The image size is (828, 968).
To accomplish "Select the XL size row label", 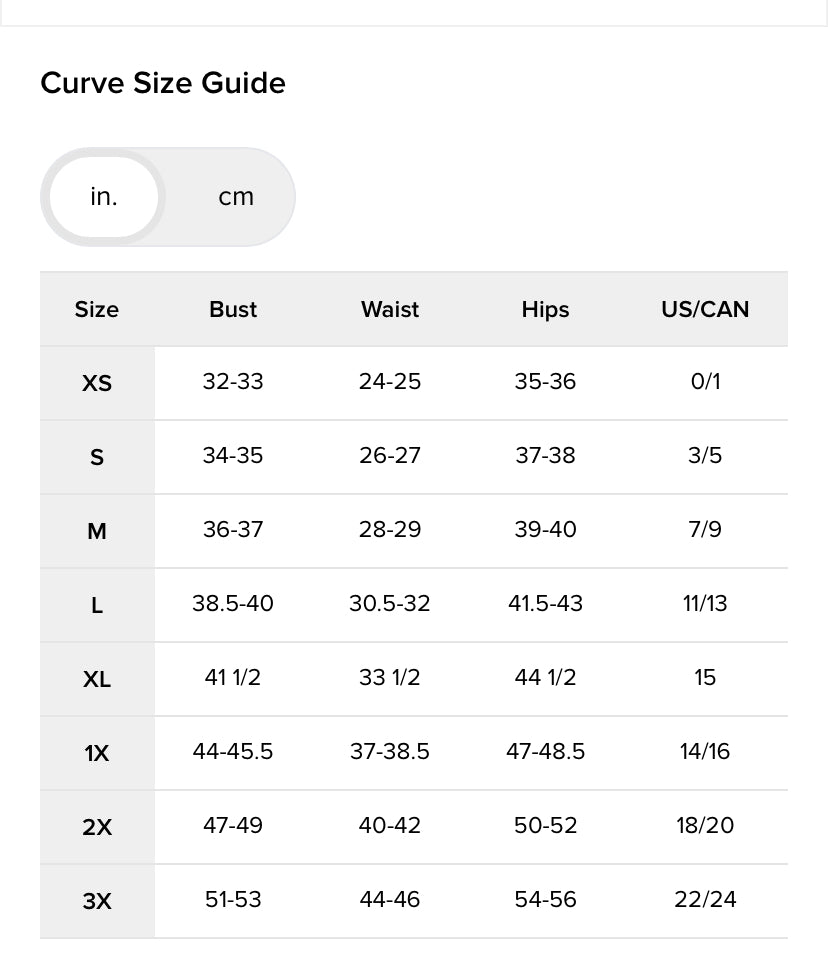I will [97, 680].
